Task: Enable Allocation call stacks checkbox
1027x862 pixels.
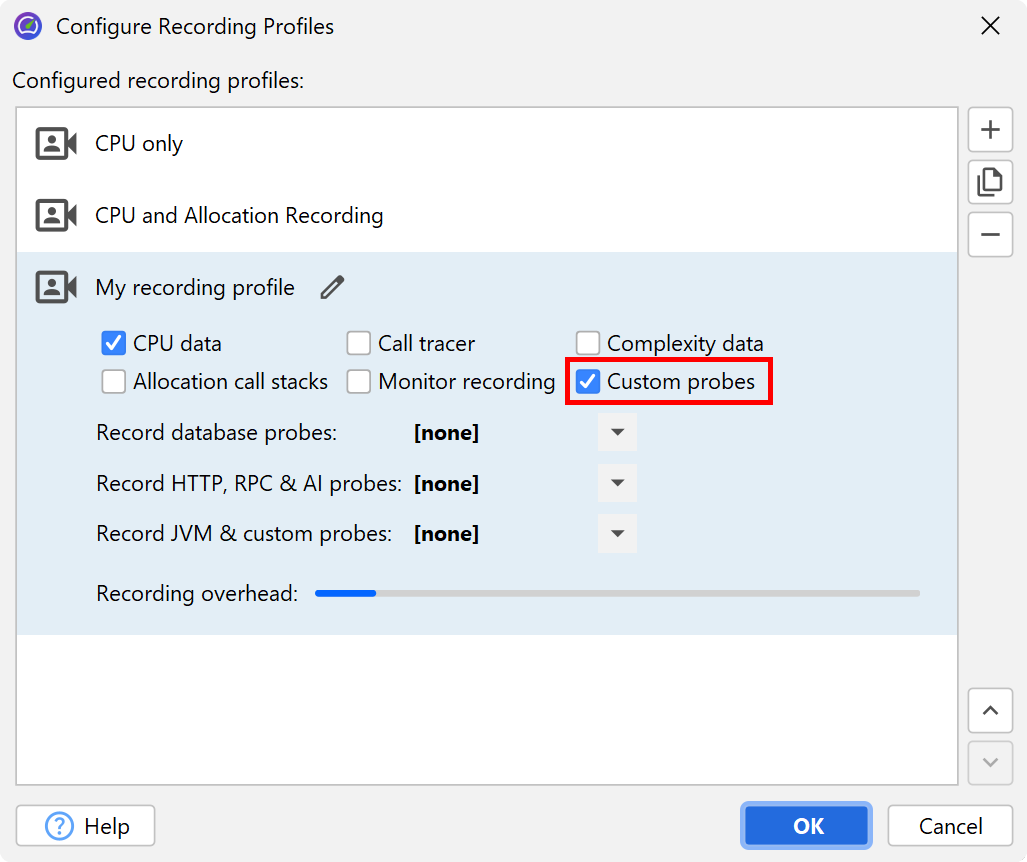Action: coord(113,382)
